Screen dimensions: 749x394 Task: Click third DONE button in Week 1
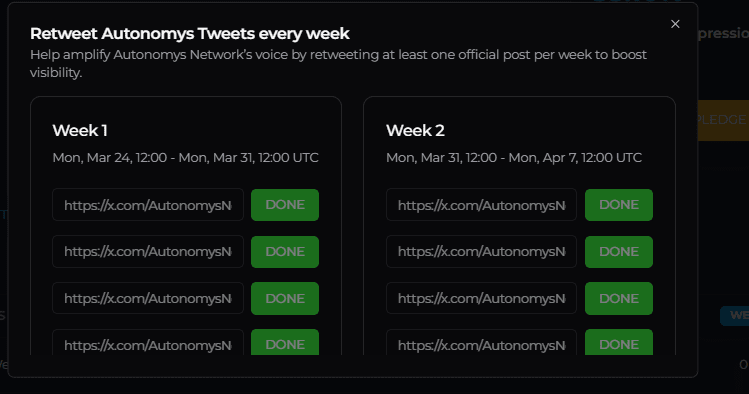[x=285, y=298]
